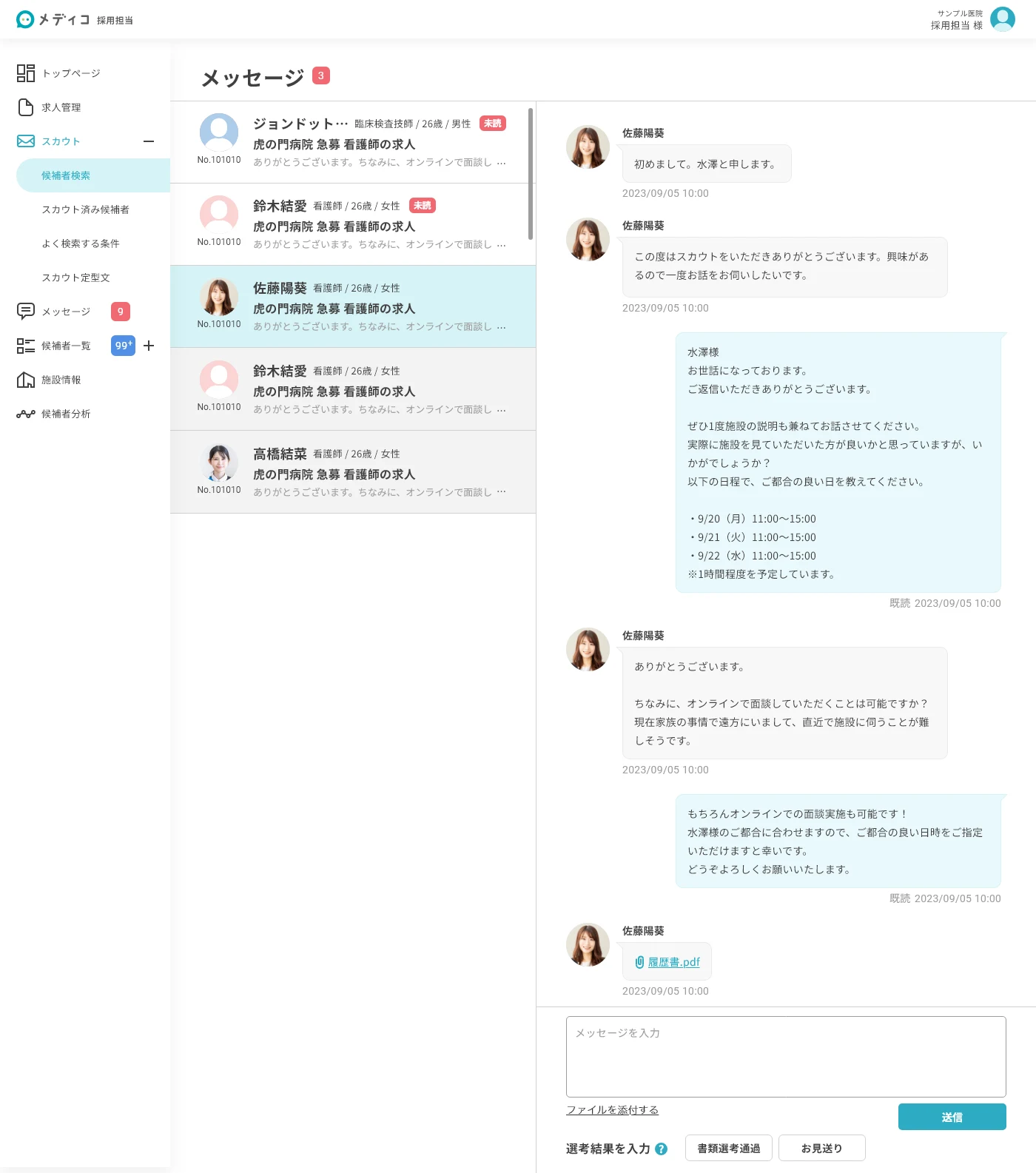Select スカウト済み候補者 submenu item
The width and height of the screenshot is (1036, 1173).
point(86,209)
